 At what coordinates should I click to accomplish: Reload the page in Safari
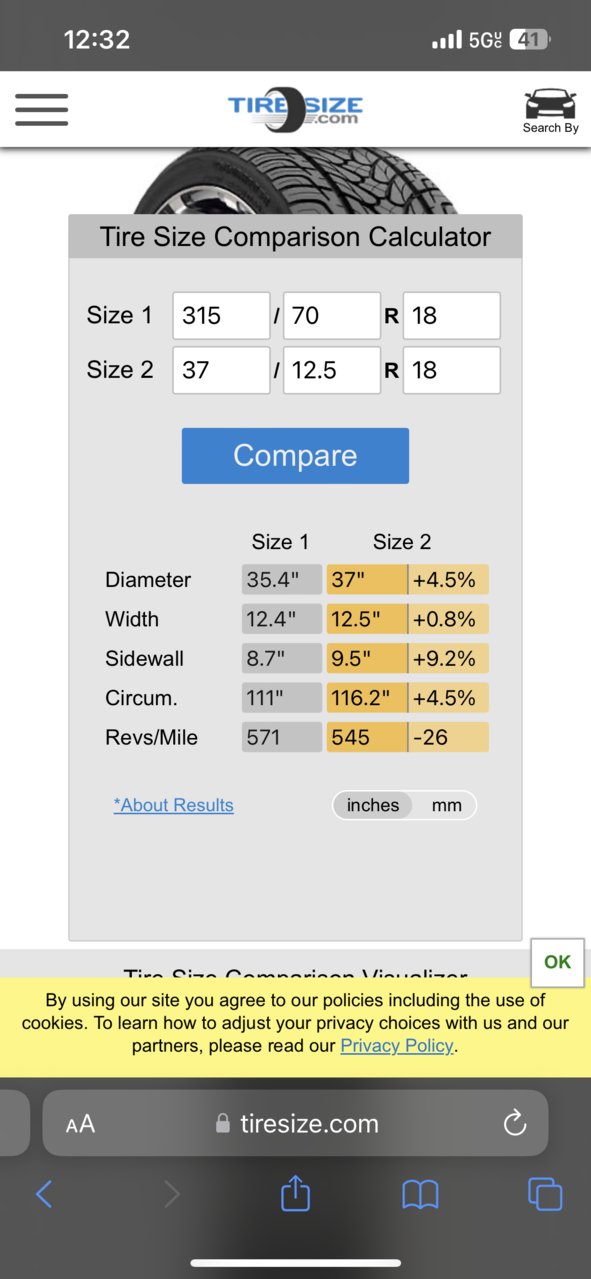click(x=515, y=1123)
